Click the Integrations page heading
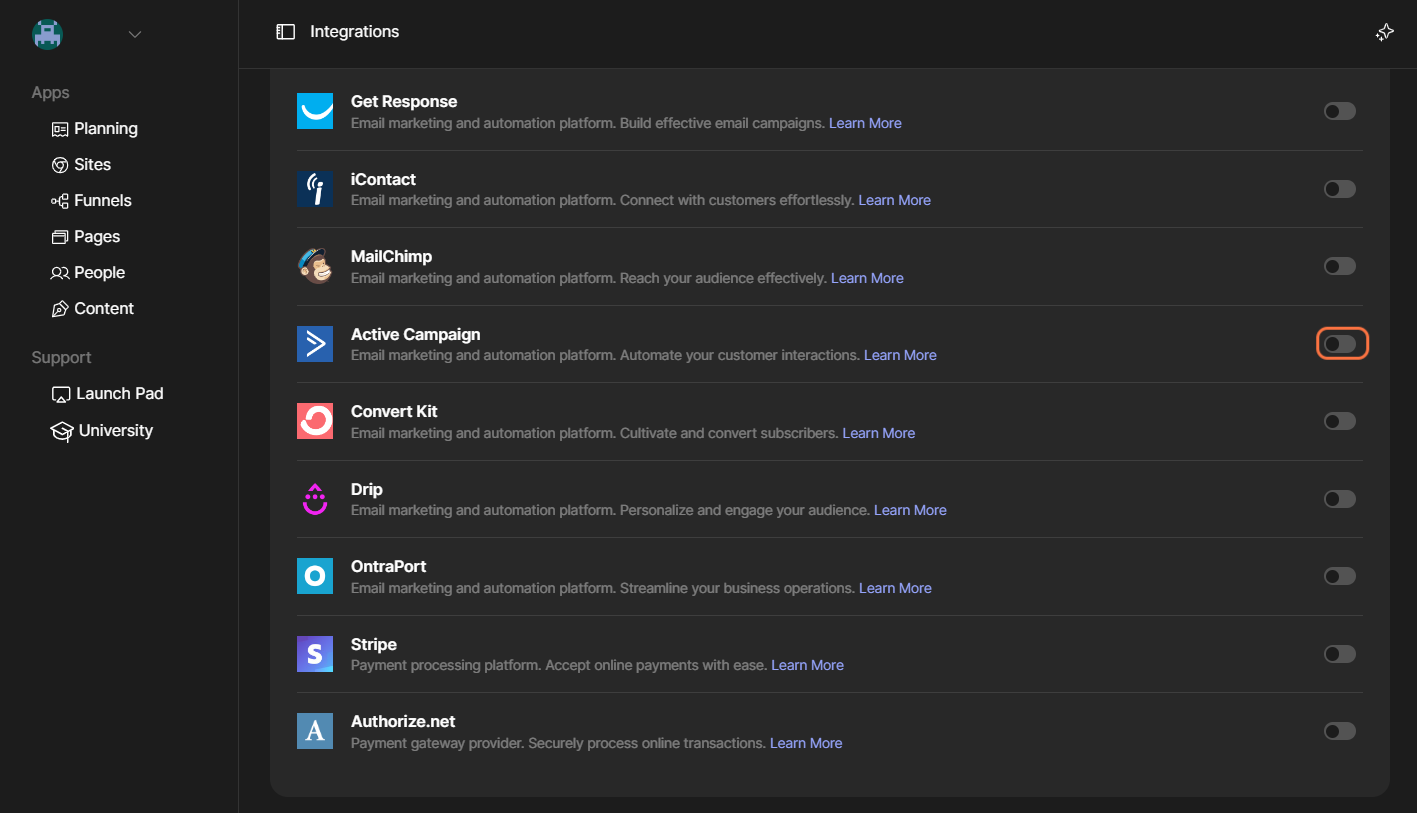 354,32
